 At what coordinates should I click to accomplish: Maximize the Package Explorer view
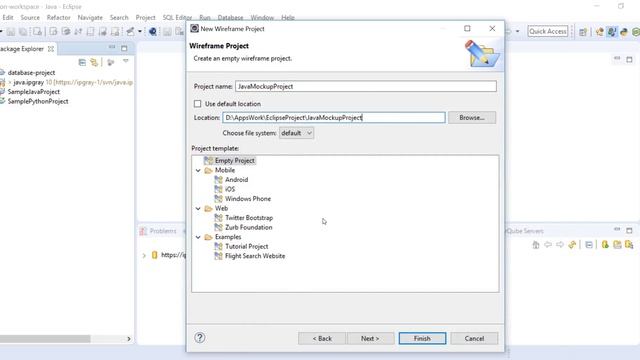pos(124,48)
